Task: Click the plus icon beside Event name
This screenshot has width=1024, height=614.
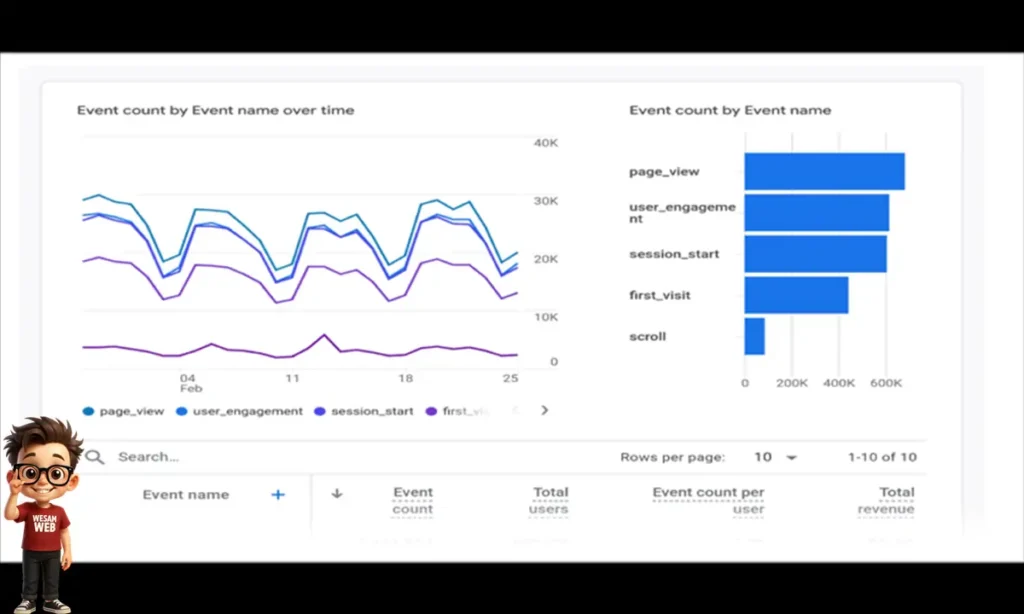Action: [x=278, y=494]
